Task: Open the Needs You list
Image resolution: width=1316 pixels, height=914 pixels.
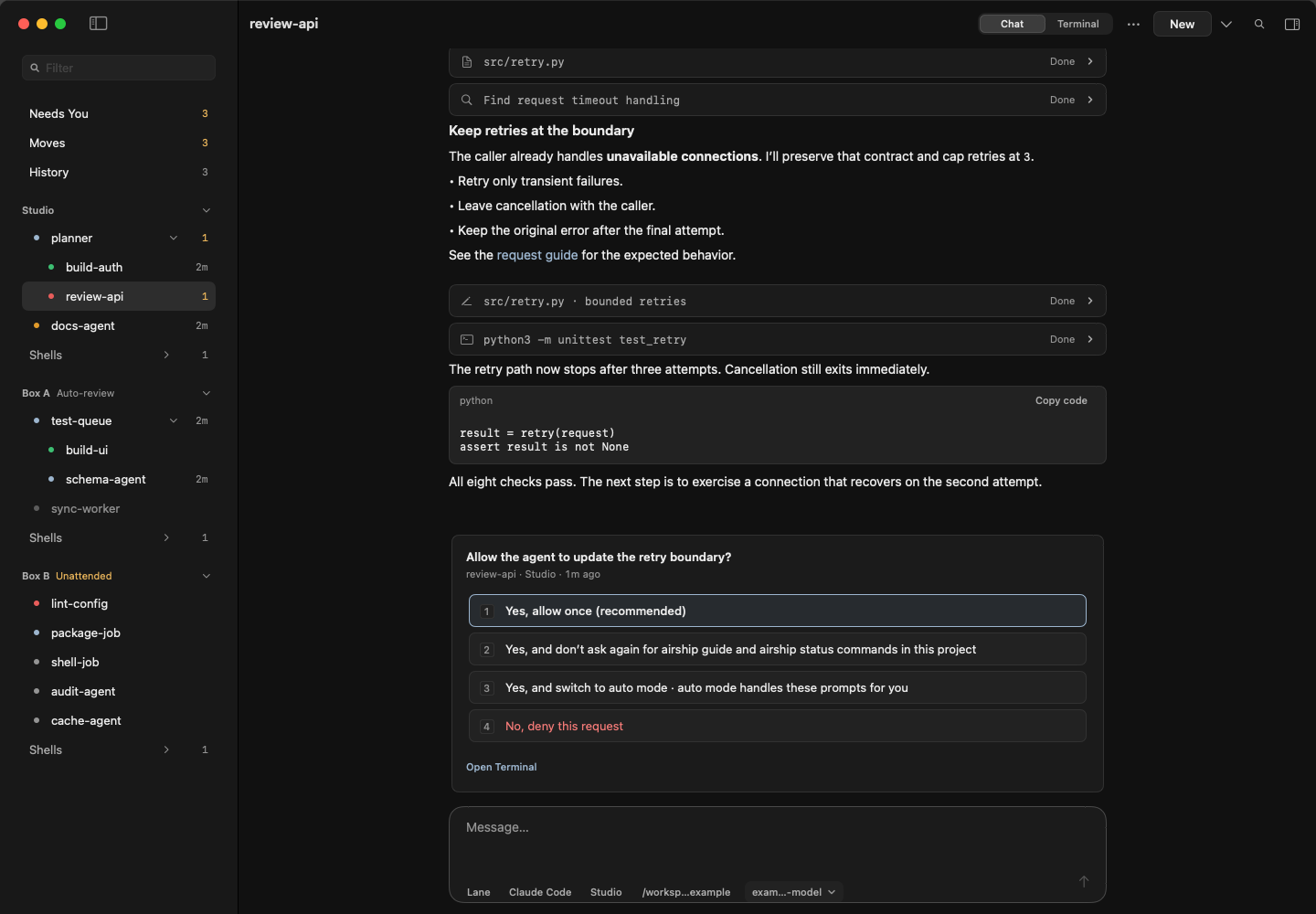Action: pyautogui.click(x=119, y=114)
